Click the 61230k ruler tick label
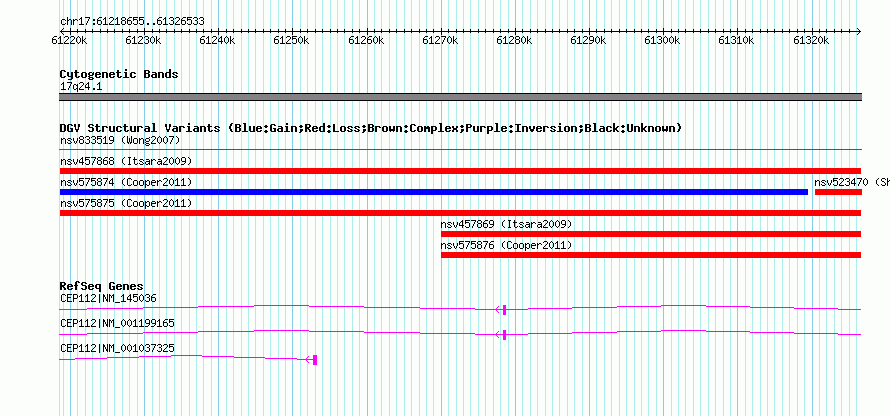Viewport: 890px width, 416px height. pos(143,40)
